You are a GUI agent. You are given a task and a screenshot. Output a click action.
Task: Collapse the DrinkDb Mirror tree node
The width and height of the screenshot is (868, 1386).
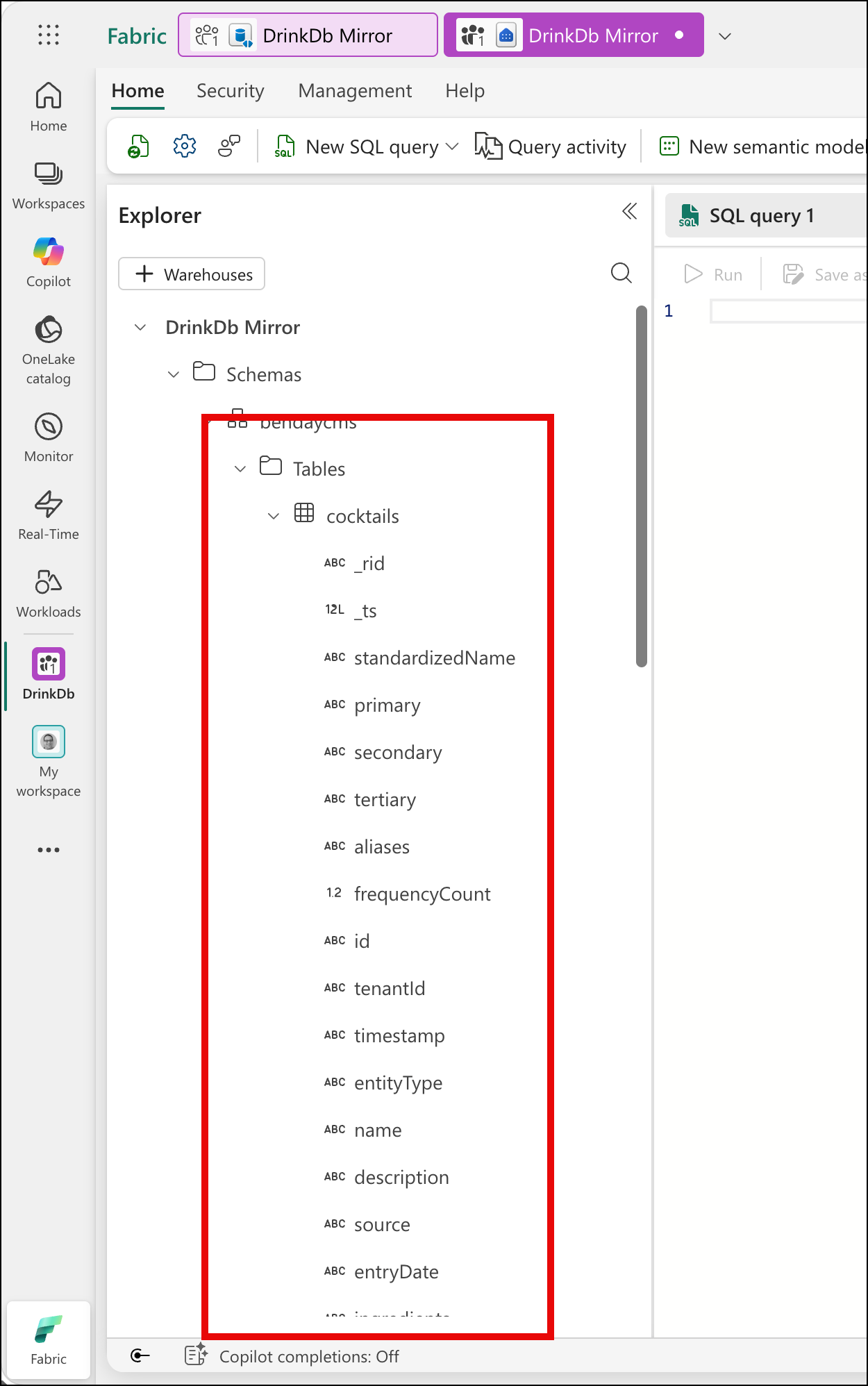(140, 327)
